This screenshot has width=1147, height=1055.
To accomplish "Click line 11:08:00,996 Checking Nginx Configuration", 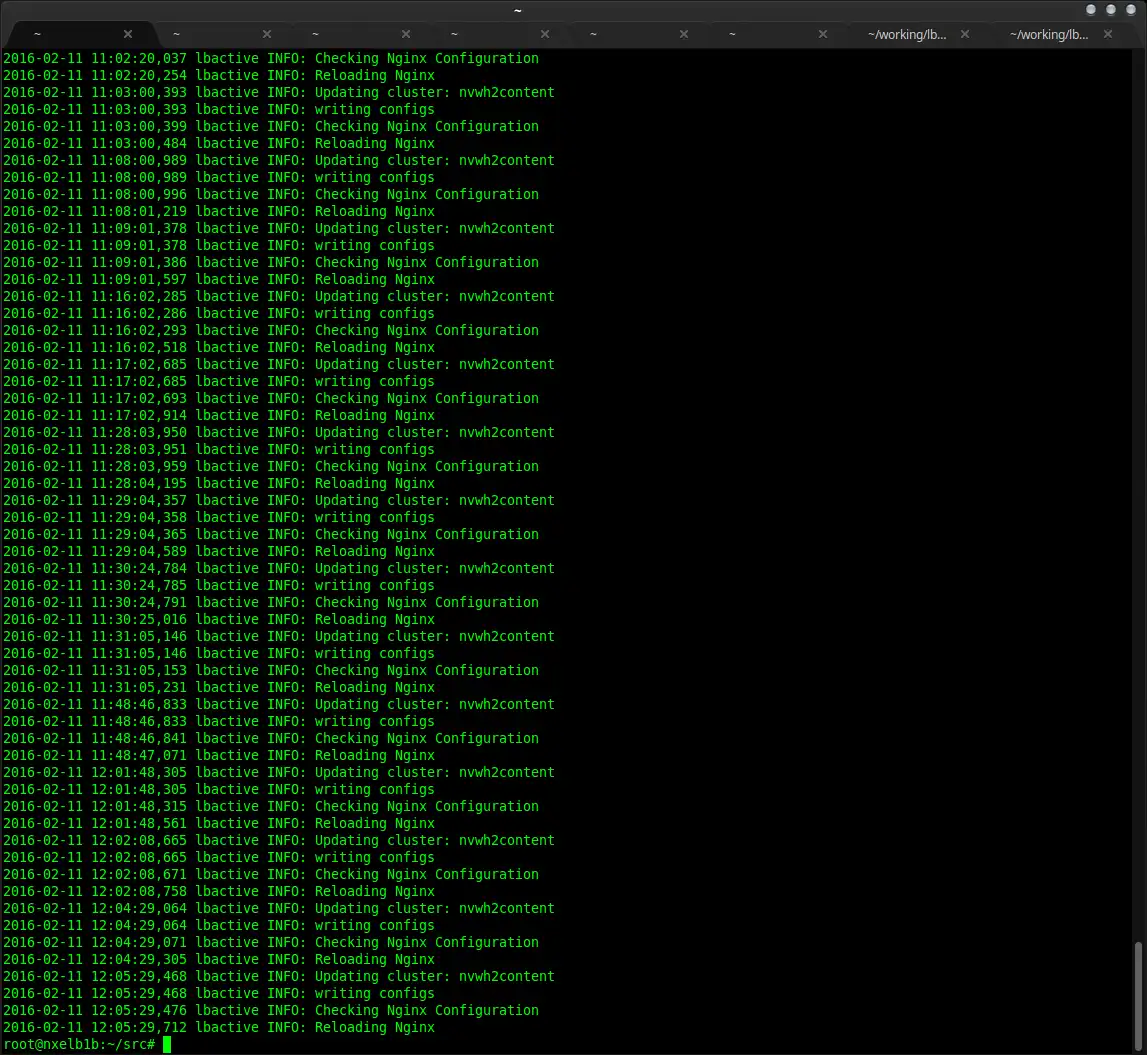I will click(271, 195).
